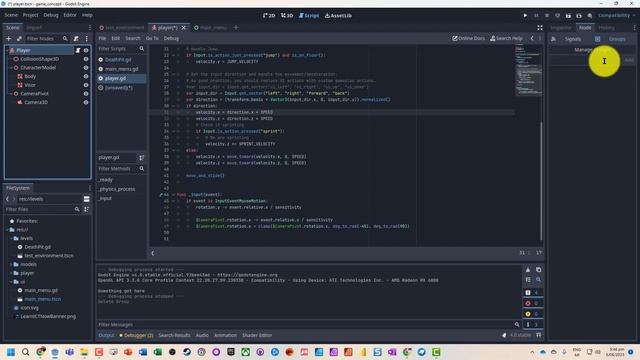Image resolution: width=640 pixels, height=360 pixels.
Task: Open the Compatibility renderer dropdown
Action: [x=616, y=16]
